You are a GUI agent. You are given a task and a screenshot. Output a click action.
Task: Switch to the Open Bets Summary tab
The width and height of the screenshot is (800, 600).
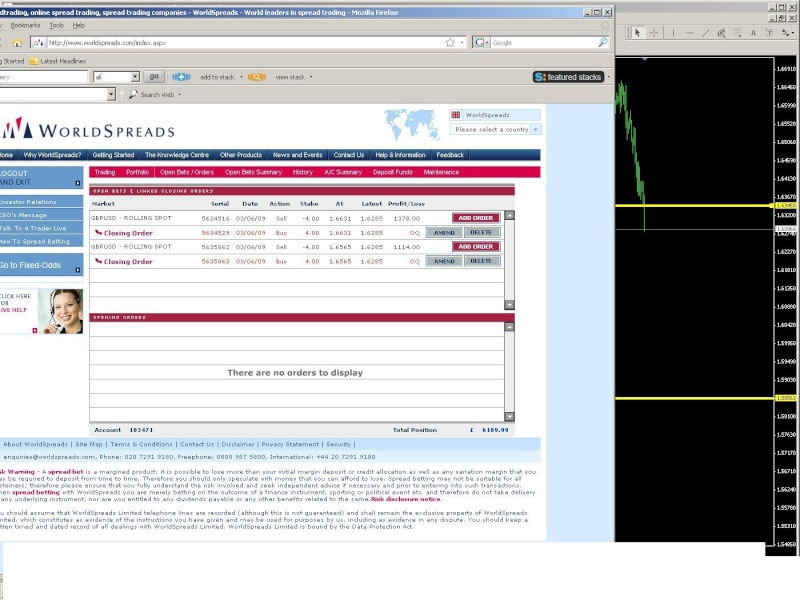(254, 172)
